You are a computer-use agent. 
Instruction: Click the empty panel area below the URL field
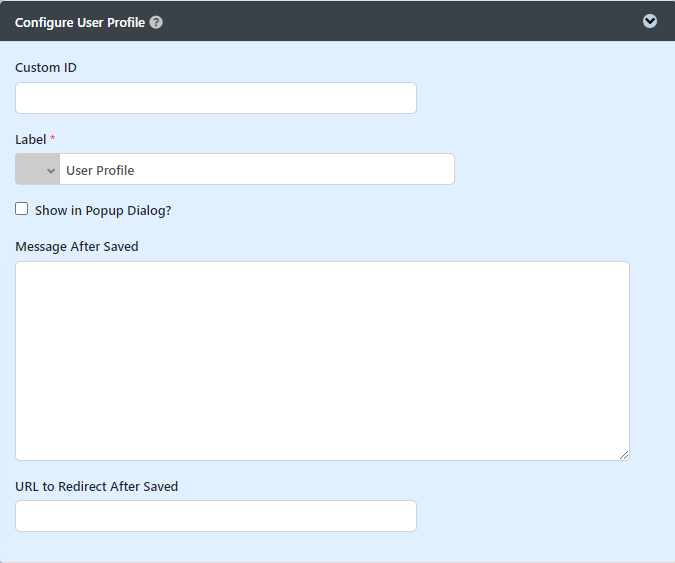(x=337, y=546)
